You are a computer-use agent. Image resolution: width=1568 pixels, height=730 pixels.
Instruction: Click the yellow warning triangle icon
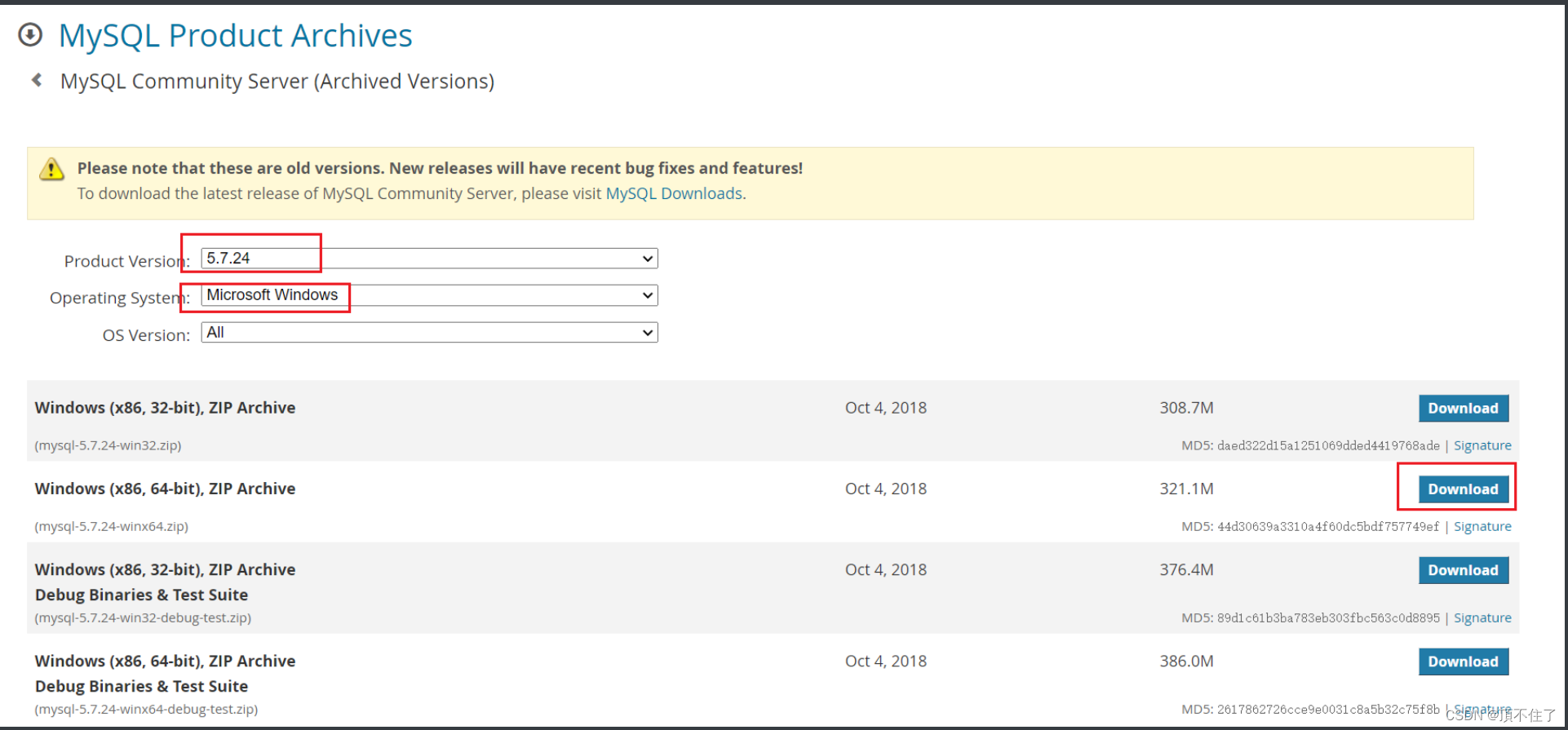[51, 169]
